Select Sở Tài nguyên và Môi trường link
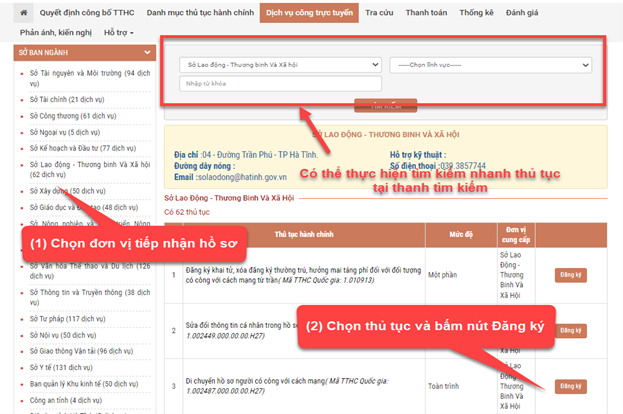The width and height of the screenshot is (623, 414). pos(90,78)
